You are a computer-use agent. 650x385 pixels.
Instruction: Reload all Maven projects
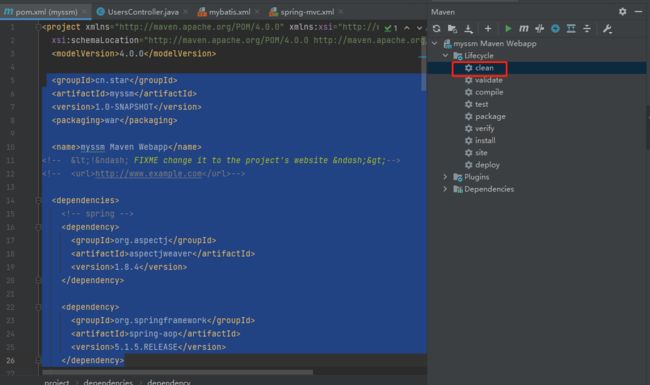[x=437, y=29]
